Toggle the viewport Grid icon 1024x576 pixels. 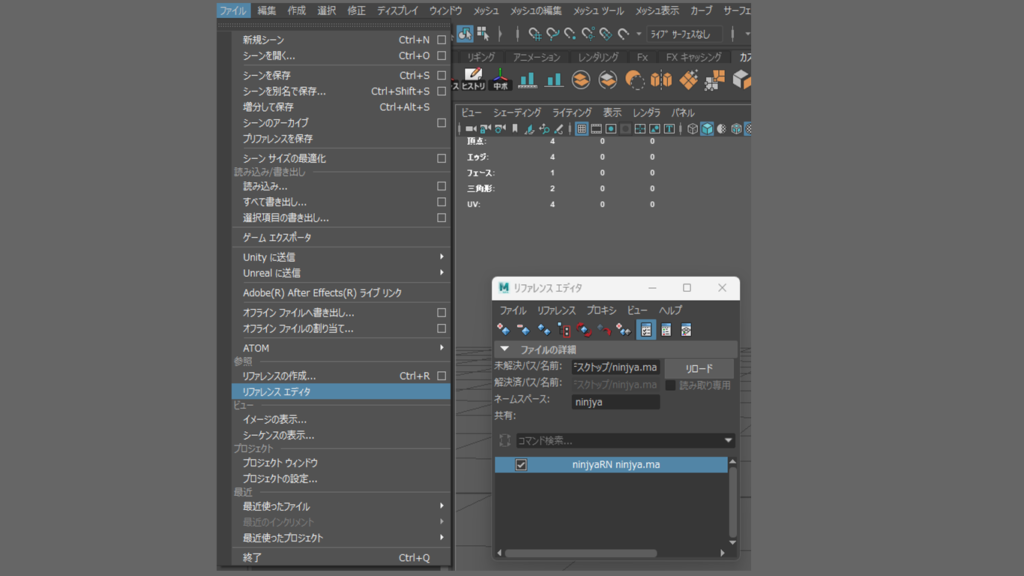click(x=581, y=129)
